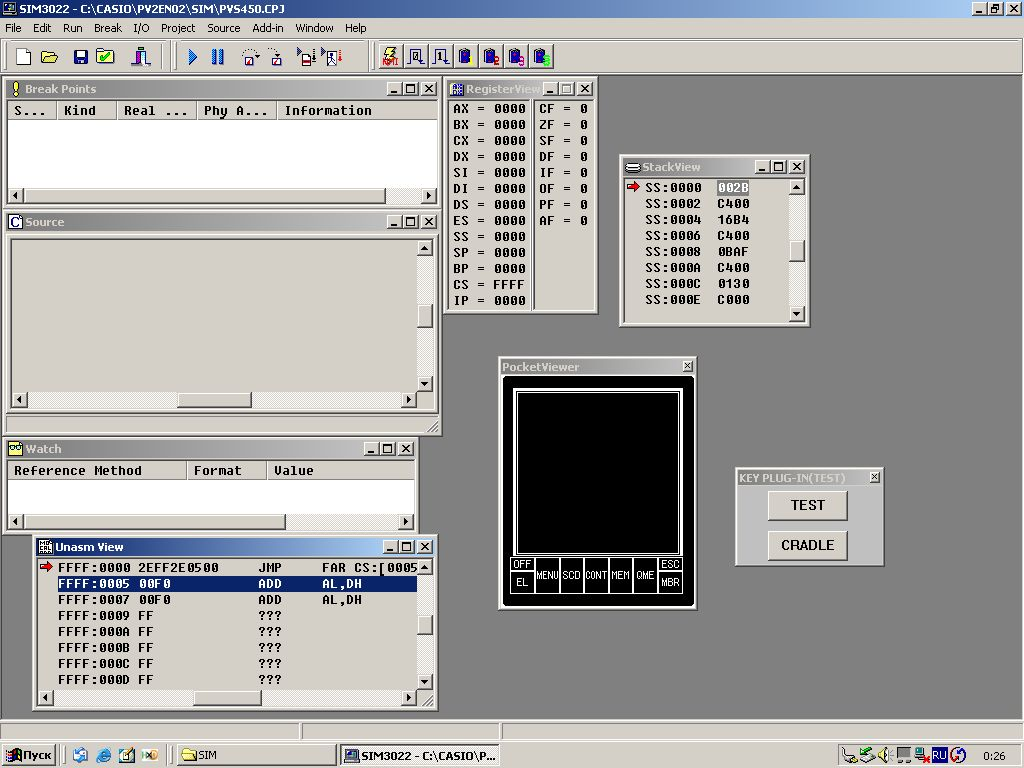Click the Open folder toolbar icon

(x=49, y=57)
